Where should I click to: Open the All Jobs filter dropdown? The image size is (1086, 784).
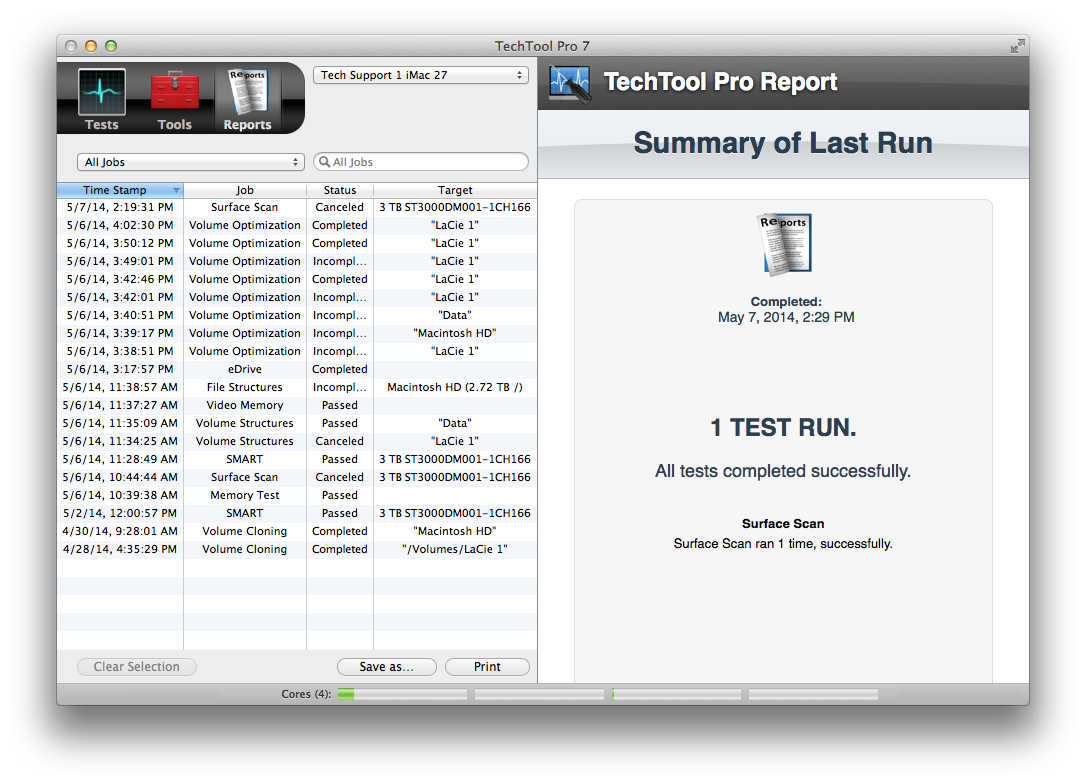pos(190,162)
